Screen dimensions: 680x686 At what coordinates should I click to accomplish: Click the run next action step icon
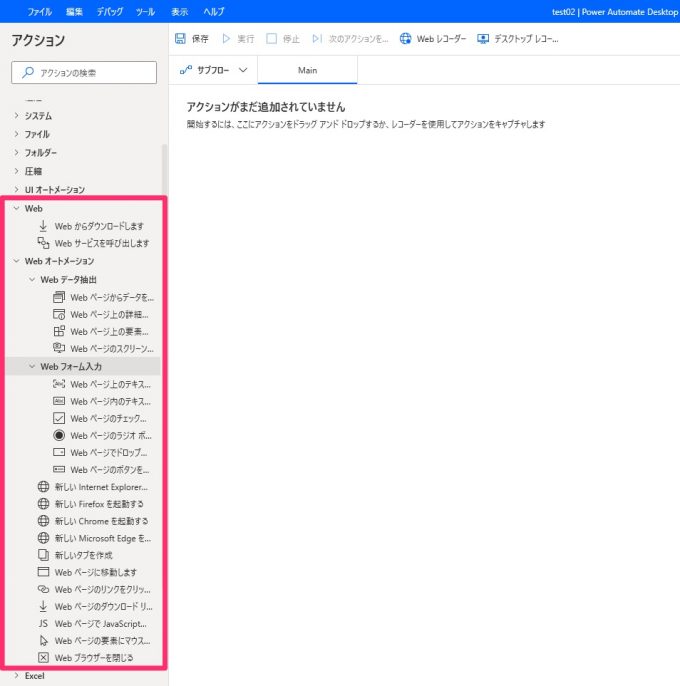317,38
